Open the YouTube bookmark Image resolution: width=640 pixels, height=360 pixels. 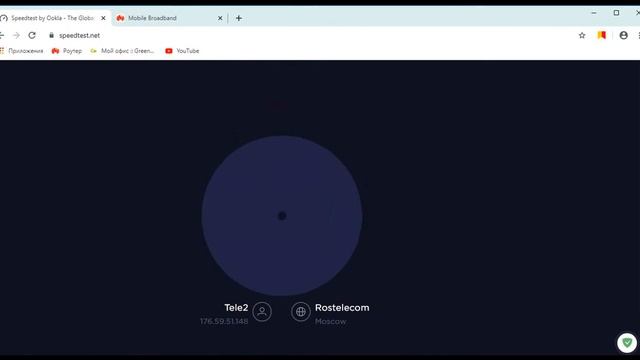pos(182,51)
